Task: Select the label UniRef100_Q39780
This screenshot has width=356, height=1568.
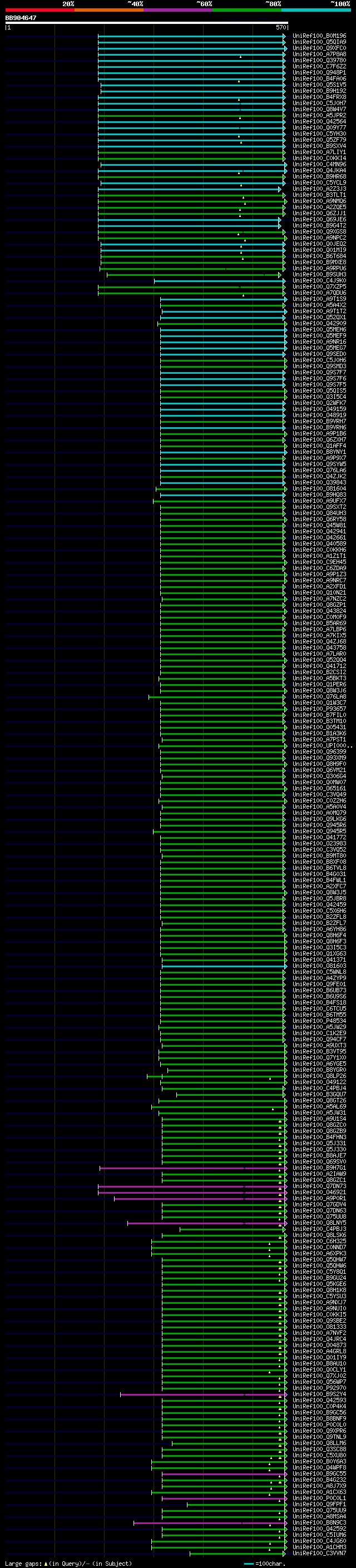Action: (x=319, y=60)
